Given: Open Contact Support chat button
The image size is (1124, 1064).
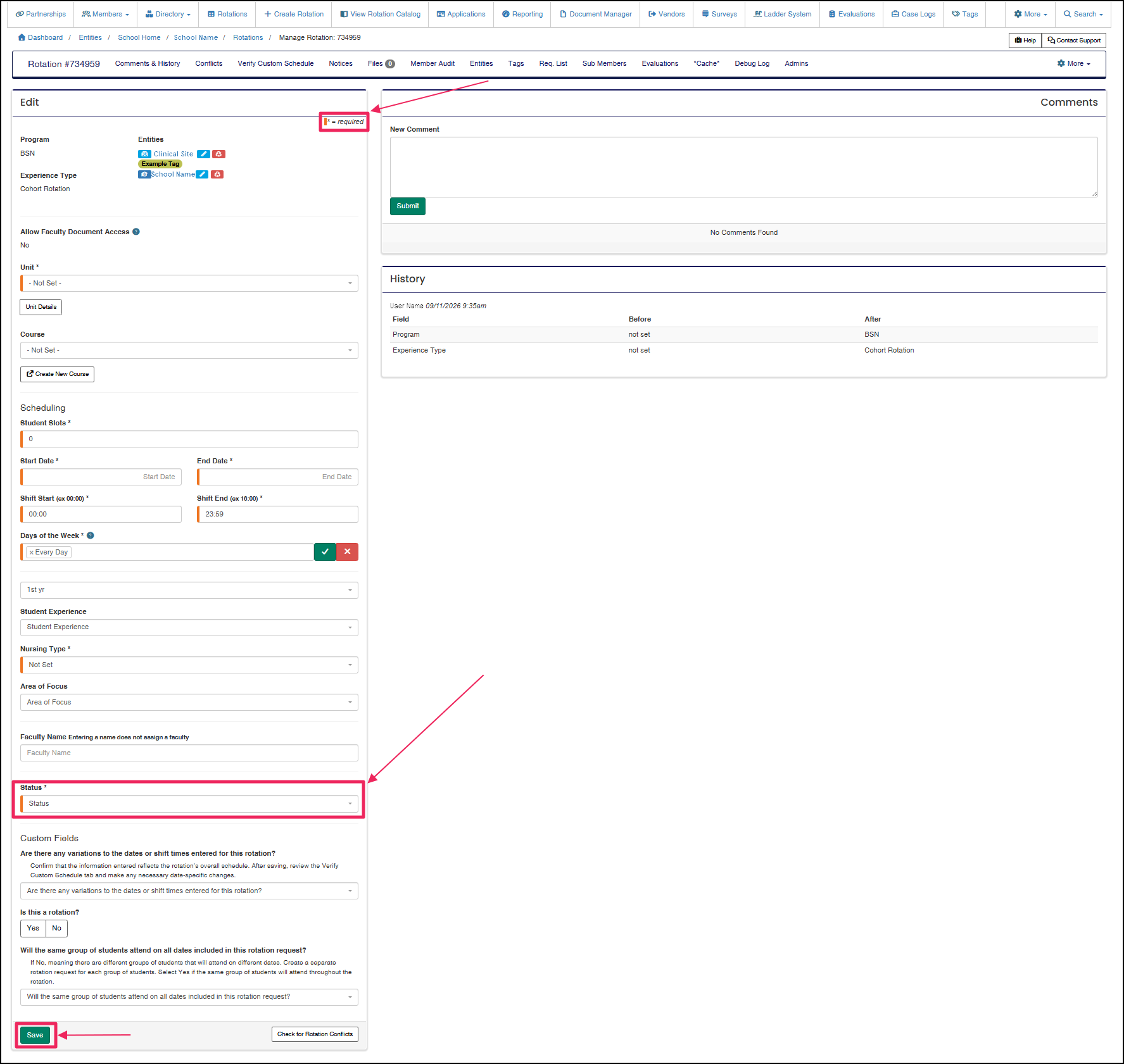Looking at the screenshot, I should (1074, 41).
